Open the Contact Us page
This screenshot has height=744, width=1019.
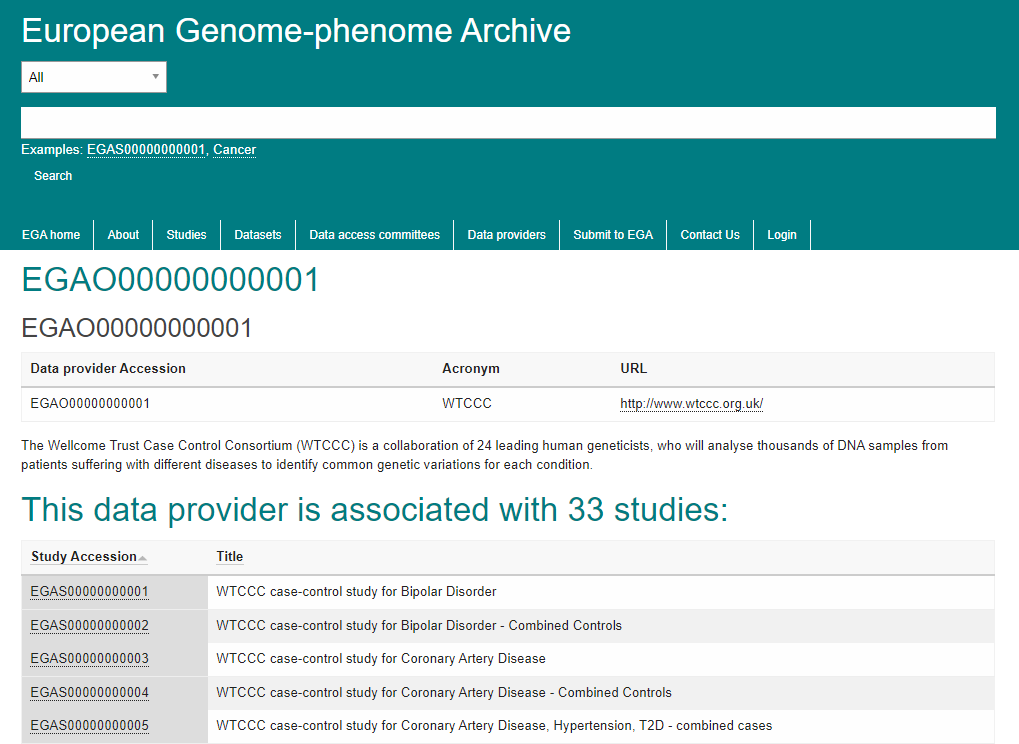click(x=710, y=235)
